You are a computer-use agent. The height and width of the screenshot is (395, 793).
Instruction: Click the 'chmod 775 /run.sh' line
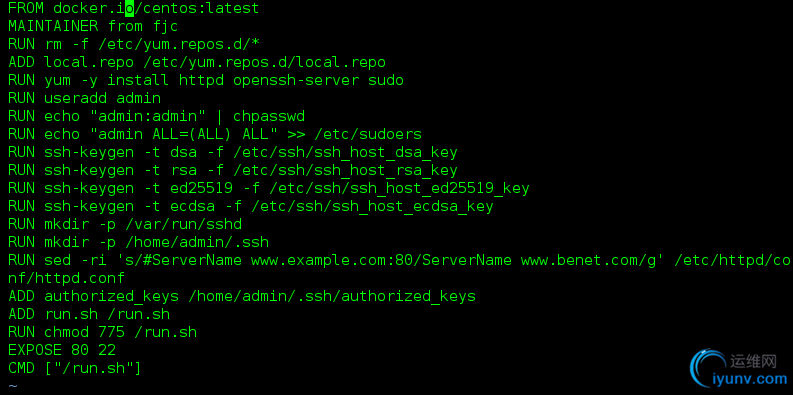tap(103, 332)
